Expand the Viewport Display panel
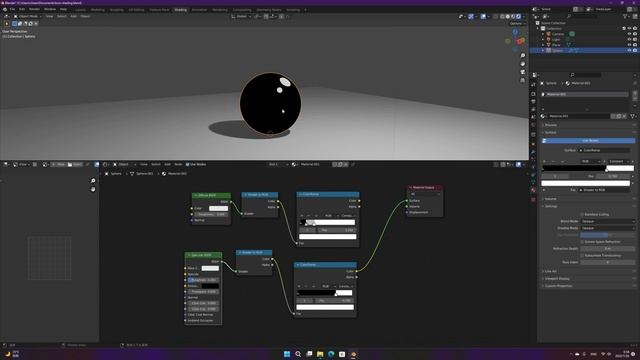This screenshot has height=360, width=640. coord(557,278)
